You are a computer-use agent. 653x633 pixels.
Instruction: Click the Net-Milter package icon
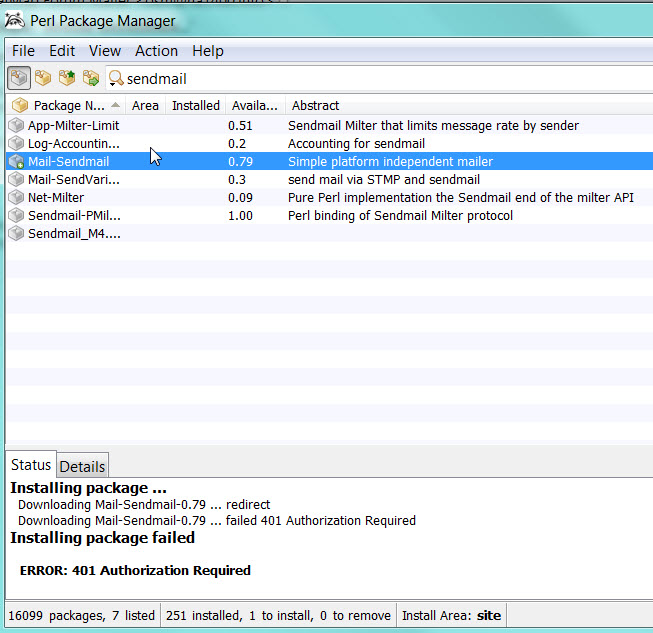pyautogui.click(x=16, y=197)
